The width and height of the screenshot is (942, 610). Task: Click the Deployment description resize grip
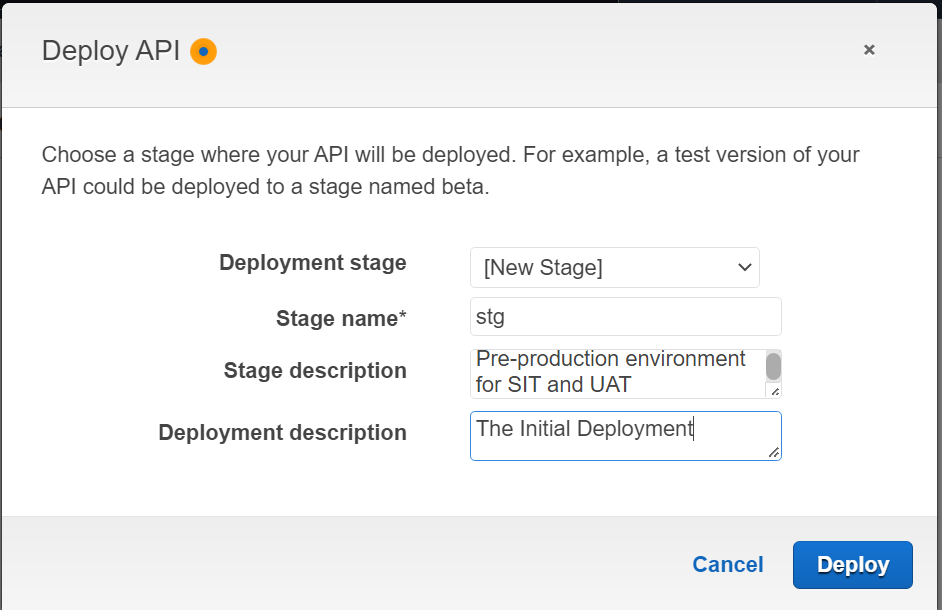774,453
